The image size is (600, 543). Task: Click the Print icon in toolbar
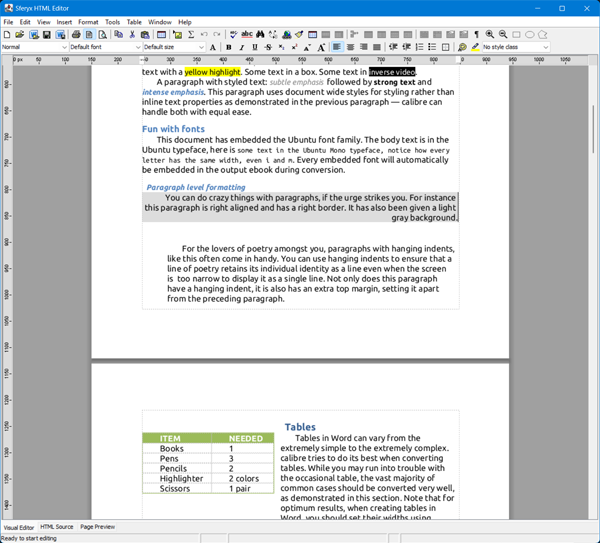(76, 35)
